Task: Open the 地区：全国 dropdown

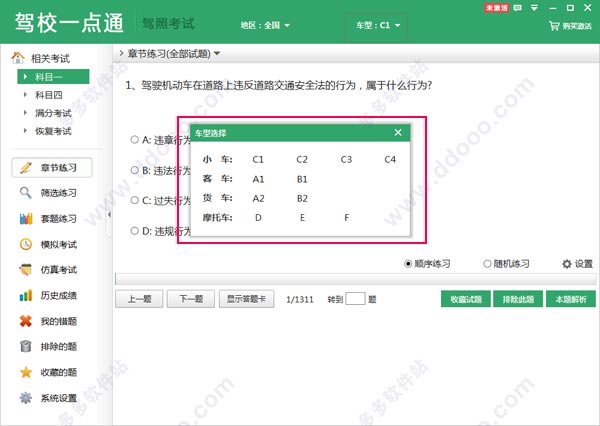Action: point(265,26)
